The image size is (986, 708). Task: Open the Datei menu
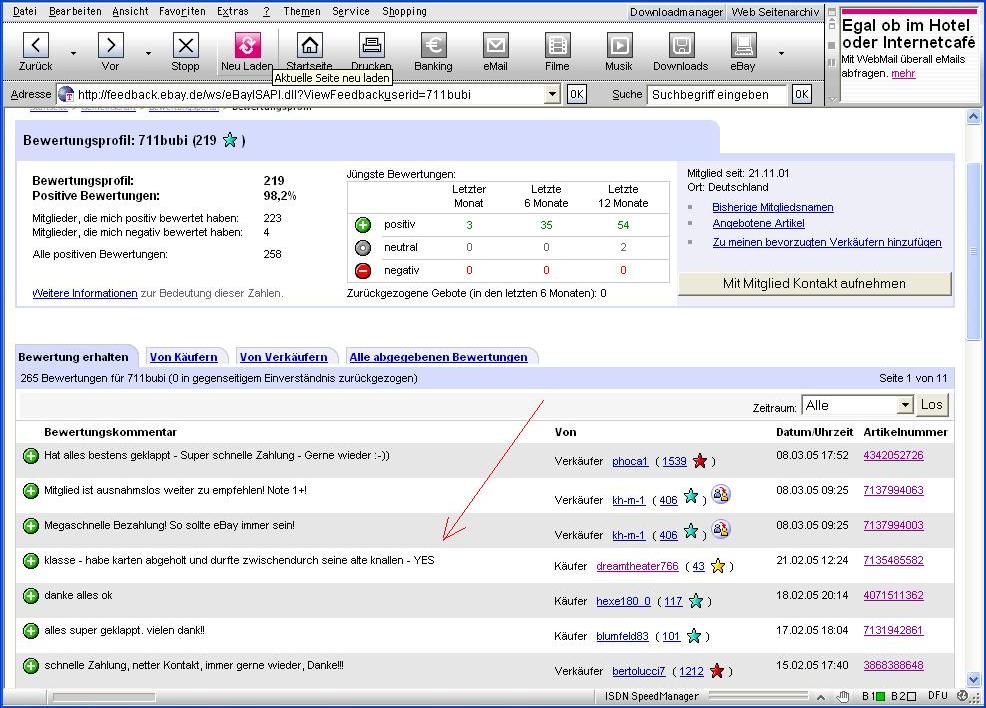pos(25,11)
